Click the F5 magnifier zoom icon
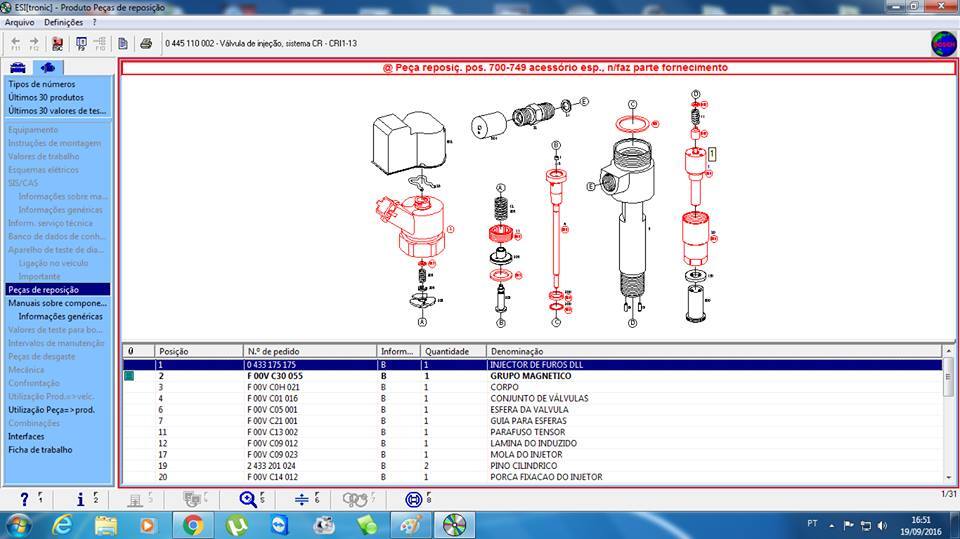The height and width of the screenshot is (539, 960). coord(248,500)
